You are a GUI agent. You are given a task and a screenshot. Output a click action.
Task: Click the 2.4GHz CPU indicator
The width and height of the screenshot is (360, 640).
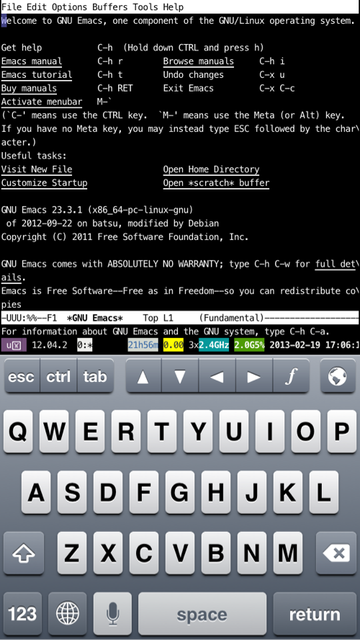[x=214, y=345]
